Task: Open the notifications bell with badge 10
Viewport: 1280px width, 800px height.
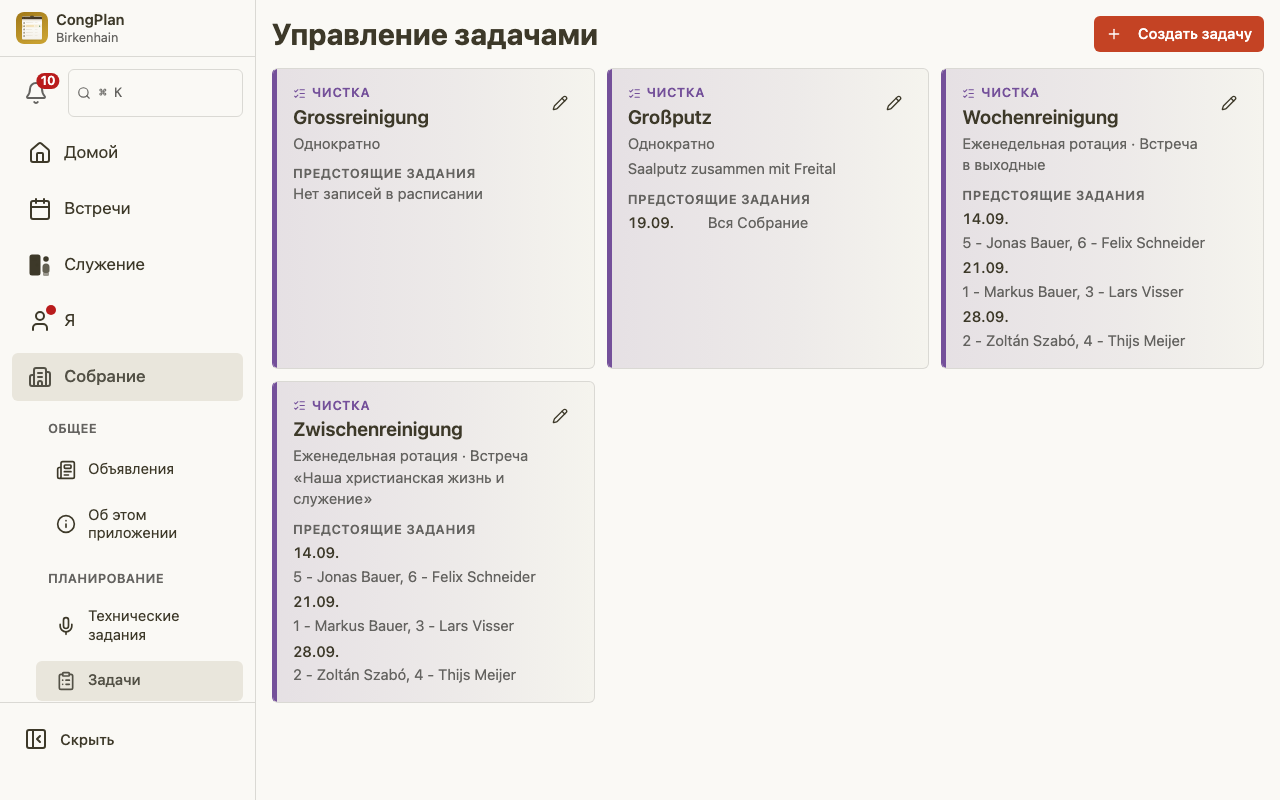Action: tap(36, 92)
